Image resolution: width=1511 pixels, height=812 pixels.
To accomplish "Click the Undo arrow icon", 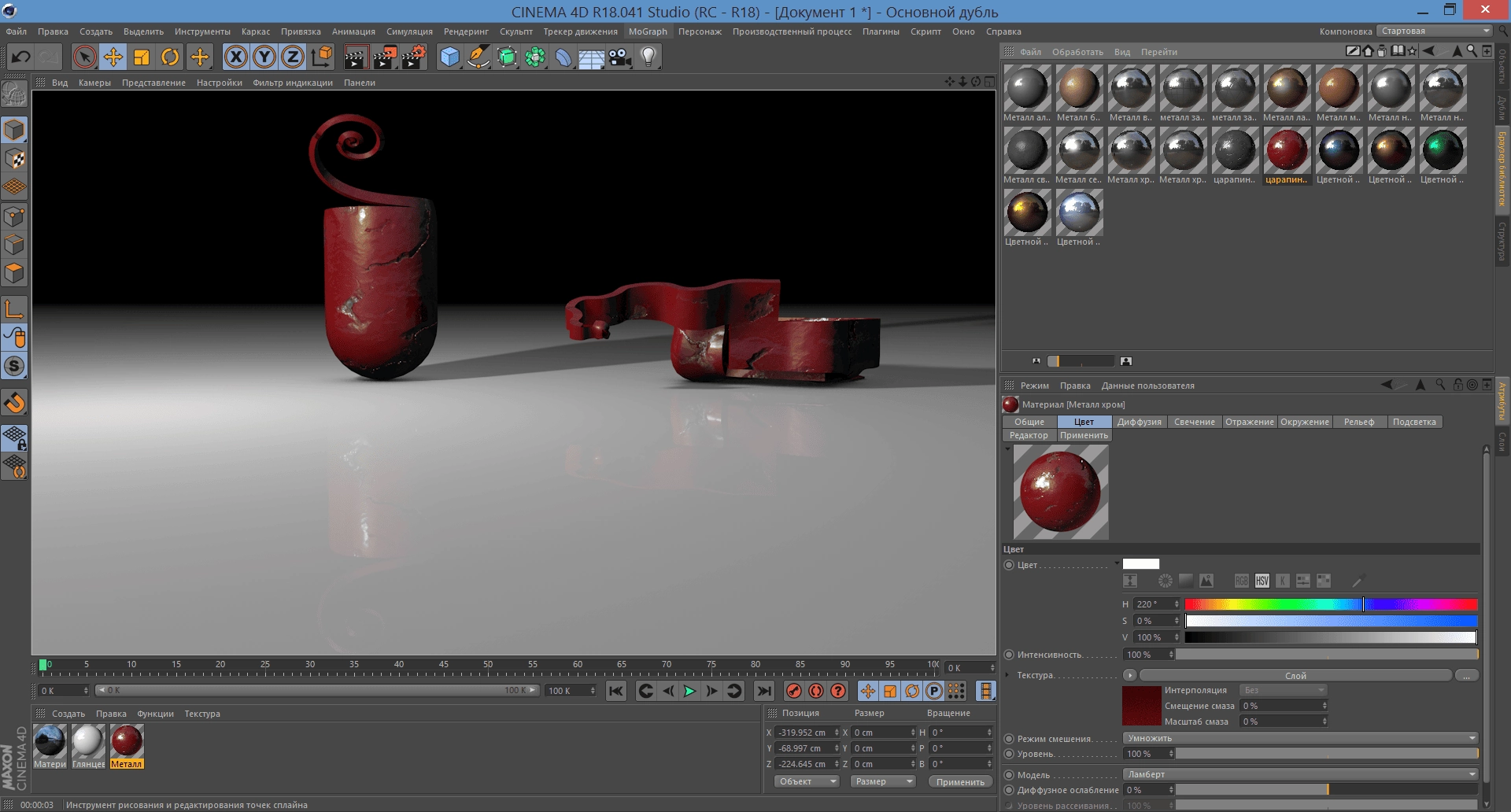I will 21,57.
